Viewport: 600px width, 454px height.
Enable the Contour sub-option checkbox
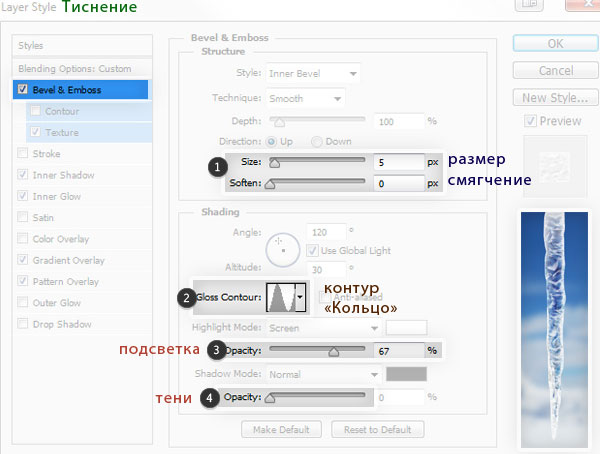(x=36, y=111)
